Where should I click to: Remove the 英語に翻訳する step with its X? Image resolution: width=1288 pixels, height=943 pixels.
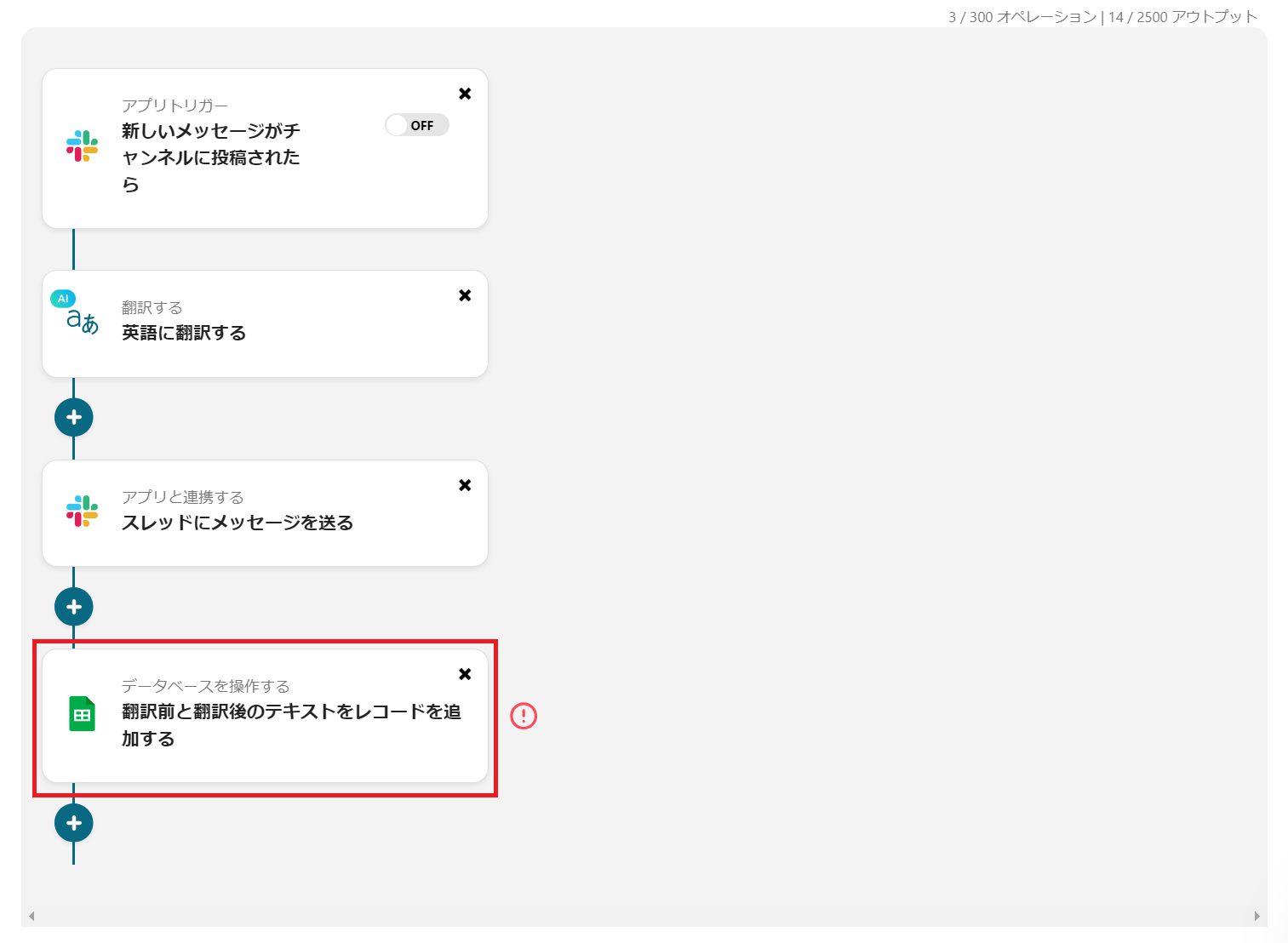coord(465,295)
